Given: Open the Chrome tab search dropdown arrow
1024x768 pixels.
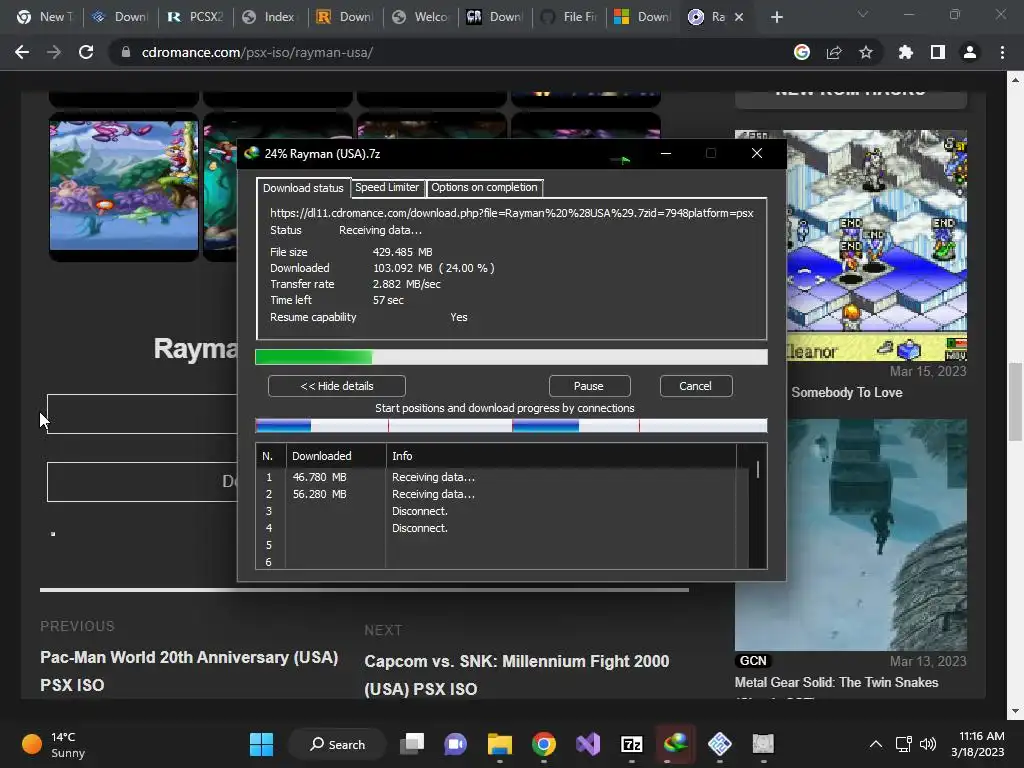Looking at the screenshot, I should (x=864, y=16).
